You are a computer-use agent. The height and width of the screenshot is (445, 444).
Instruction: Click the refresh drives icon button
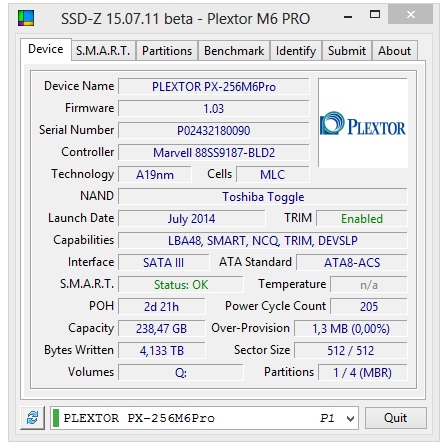click(32, 418)
